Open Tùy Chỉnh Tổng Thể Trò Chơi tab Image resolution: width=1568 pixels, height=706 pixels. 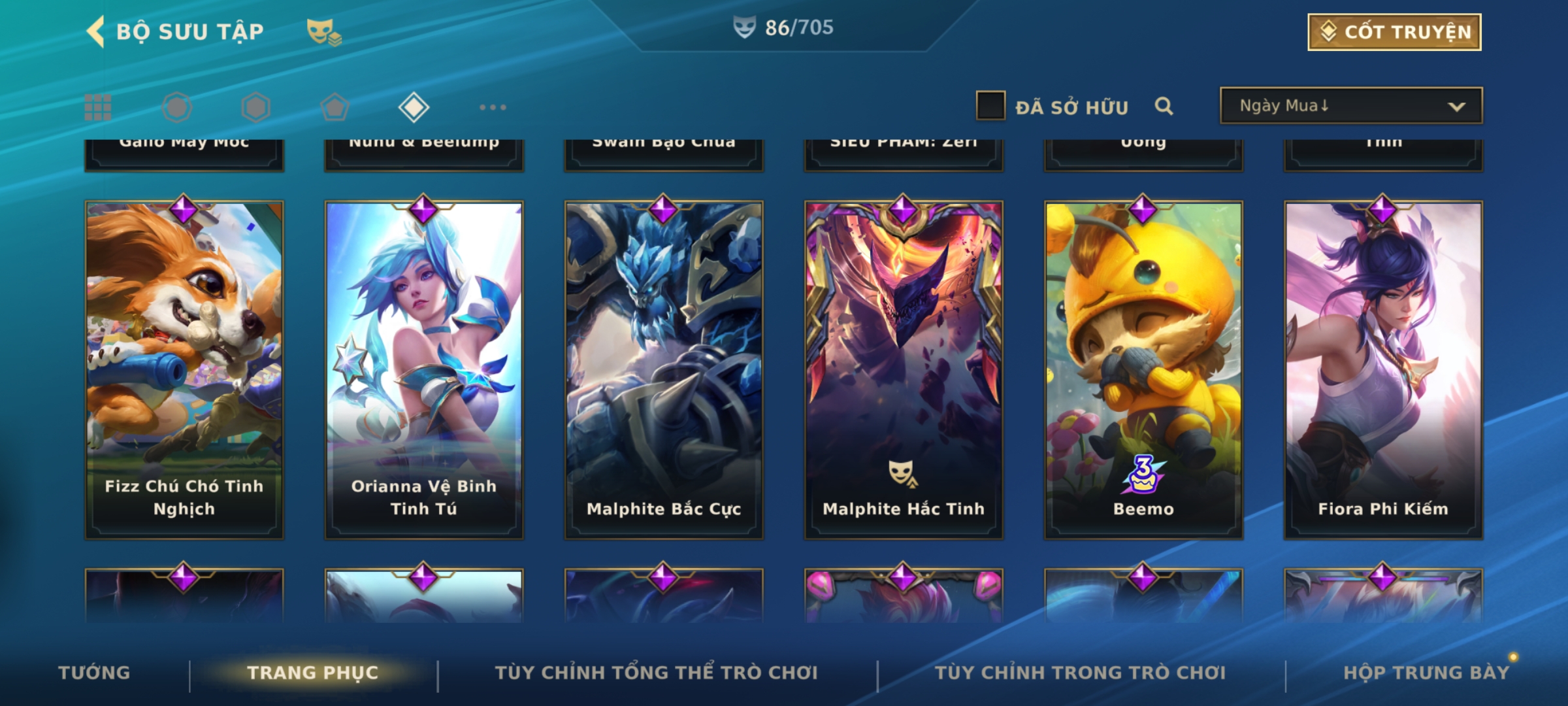pyautogui.click(x=656, y=672)
